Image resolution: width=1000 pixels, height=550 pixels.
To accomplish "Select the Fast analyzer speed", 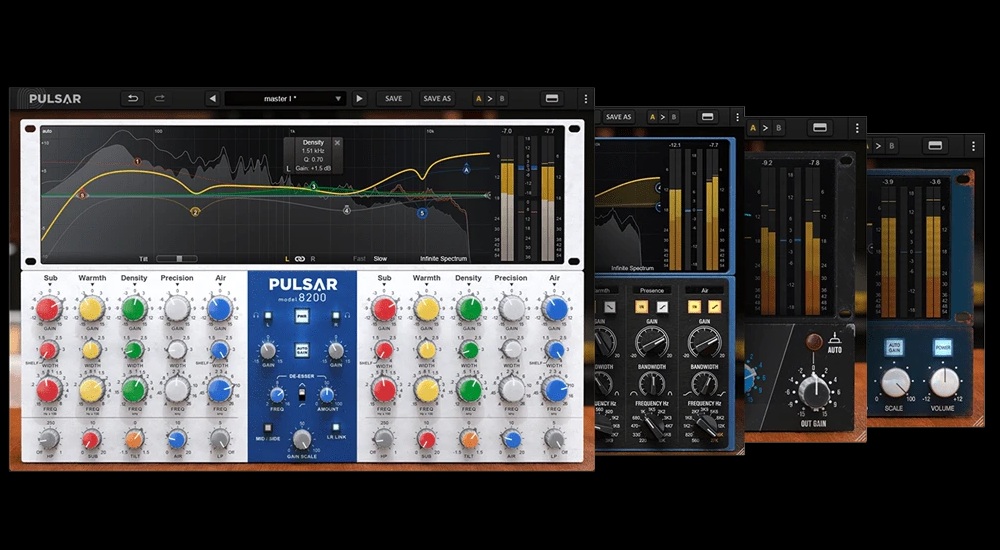I will [x=359, y=258].
